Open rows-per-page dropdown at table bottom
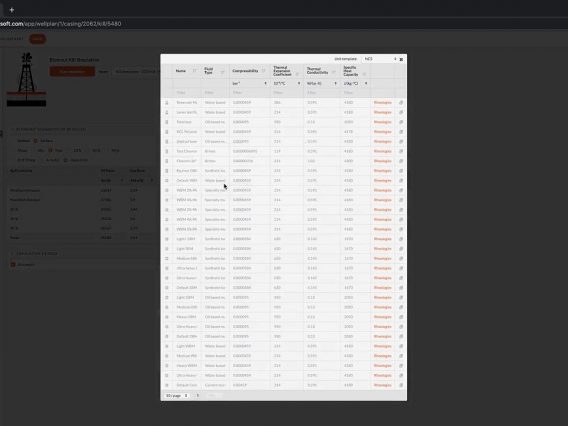This screenshot has width=568, height=426. point(177,396)
